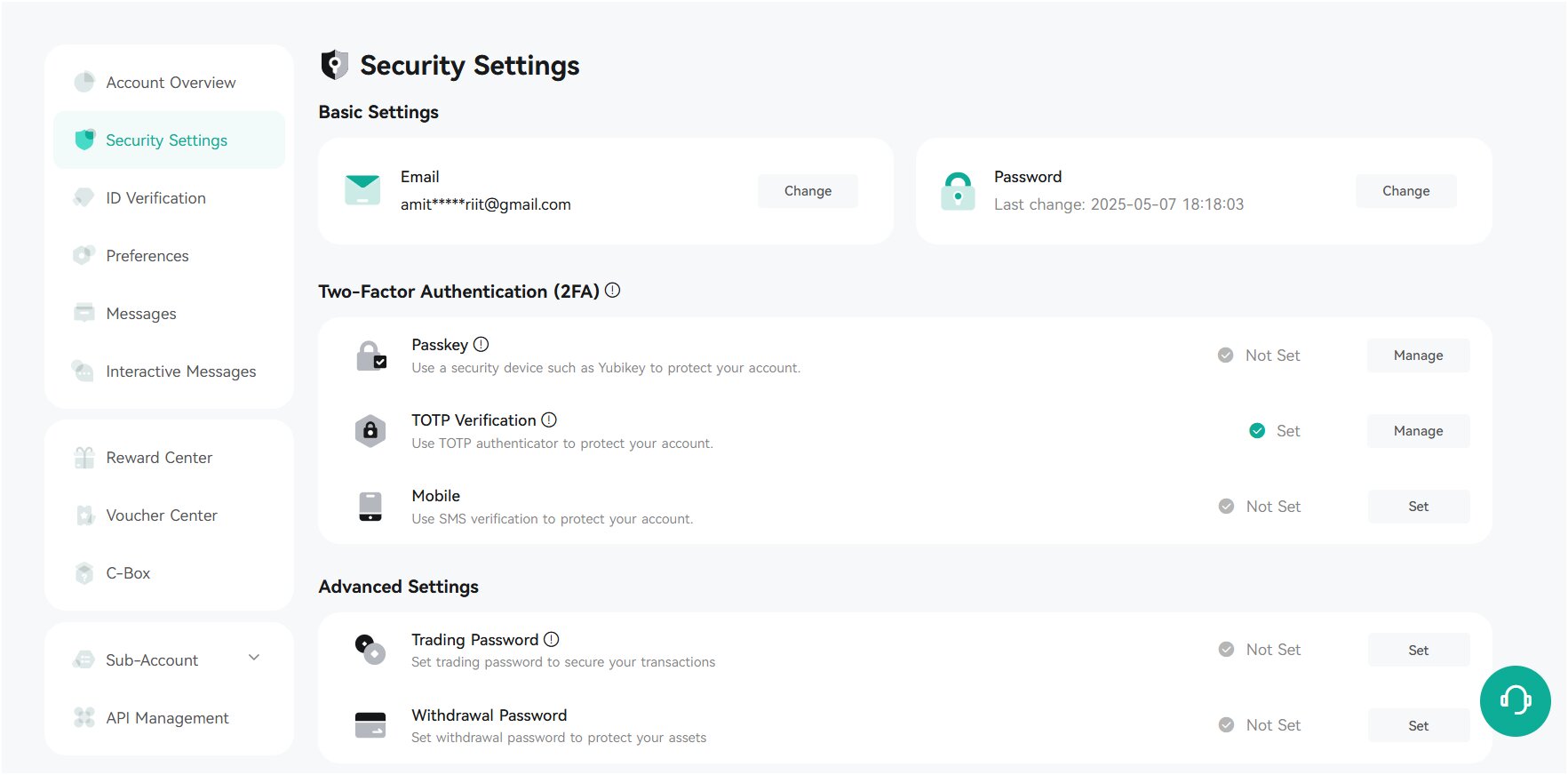Screen dimensions: 1568x775
Task: Click the Not Set status check for Passkey
Action: click(1225, 356)
